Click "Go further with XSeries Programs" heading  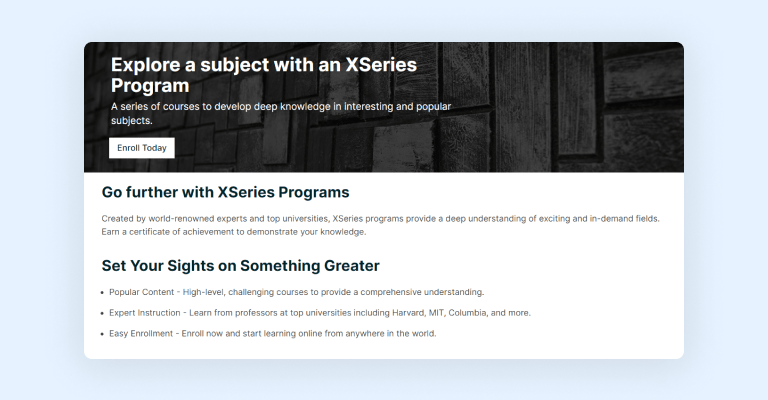point(225,192)
